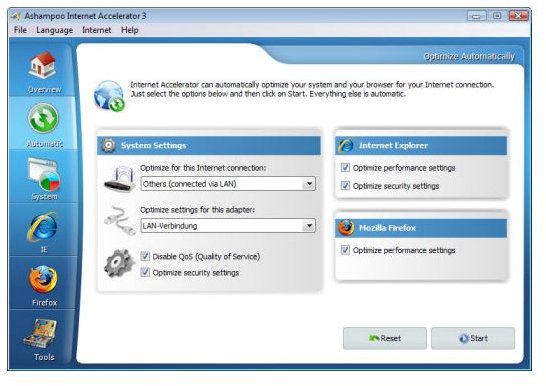Toggle Disable QoS (Quality of Service) checkbox
The image size is (546, 386).
(145, 256)
